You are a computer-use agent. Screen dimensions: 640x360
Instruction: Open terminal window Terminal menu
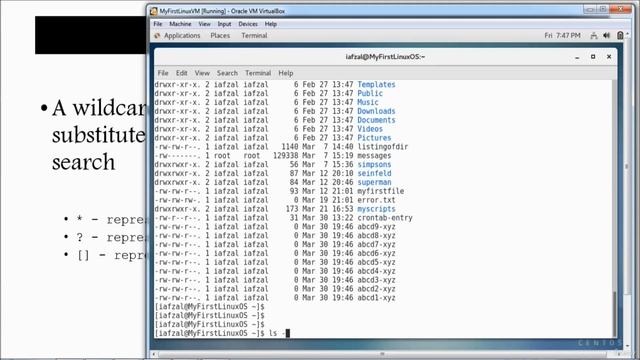tap(258, 73)
